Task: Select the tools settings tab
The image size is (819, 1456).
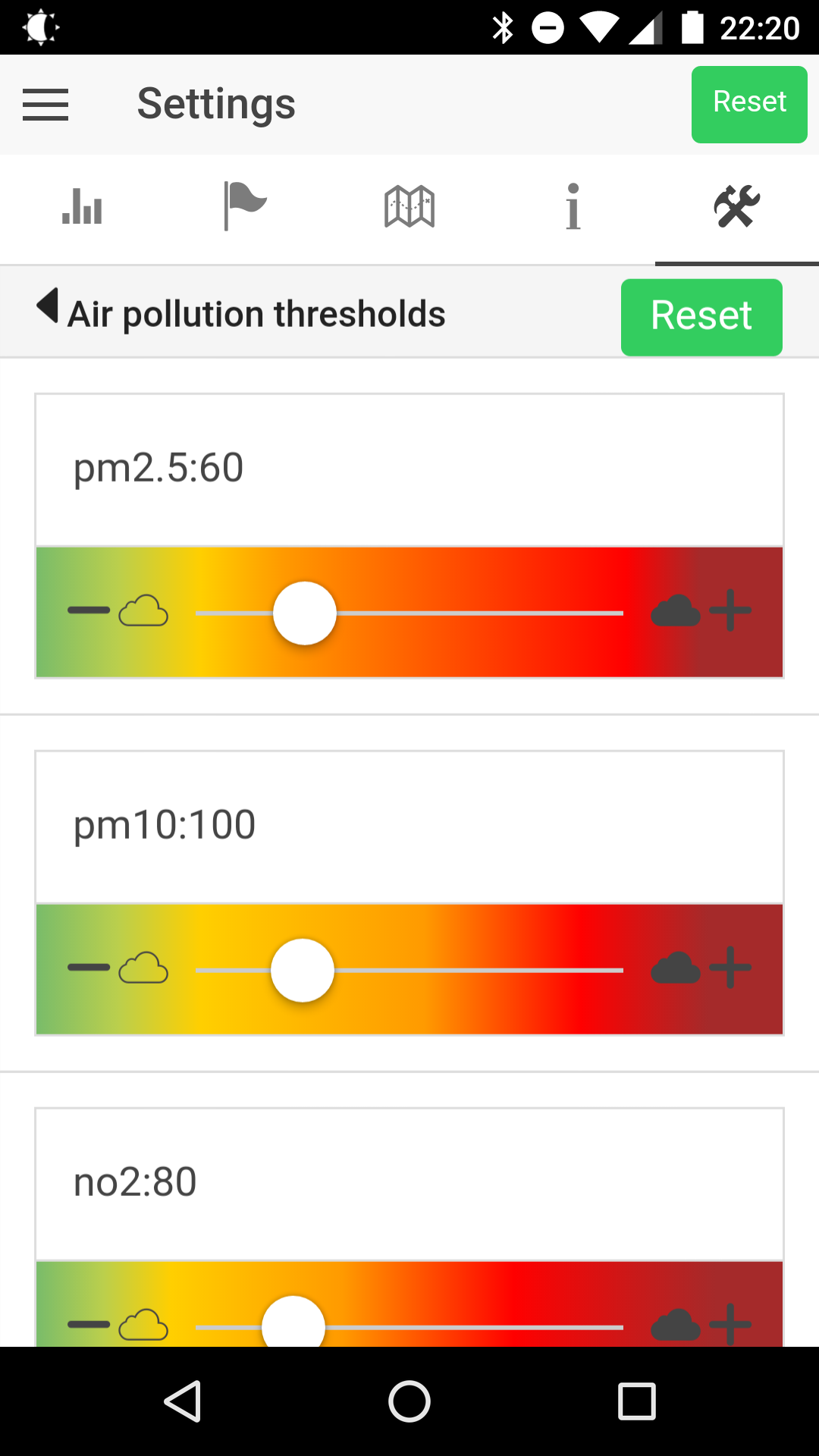Action: pos(736,206)
